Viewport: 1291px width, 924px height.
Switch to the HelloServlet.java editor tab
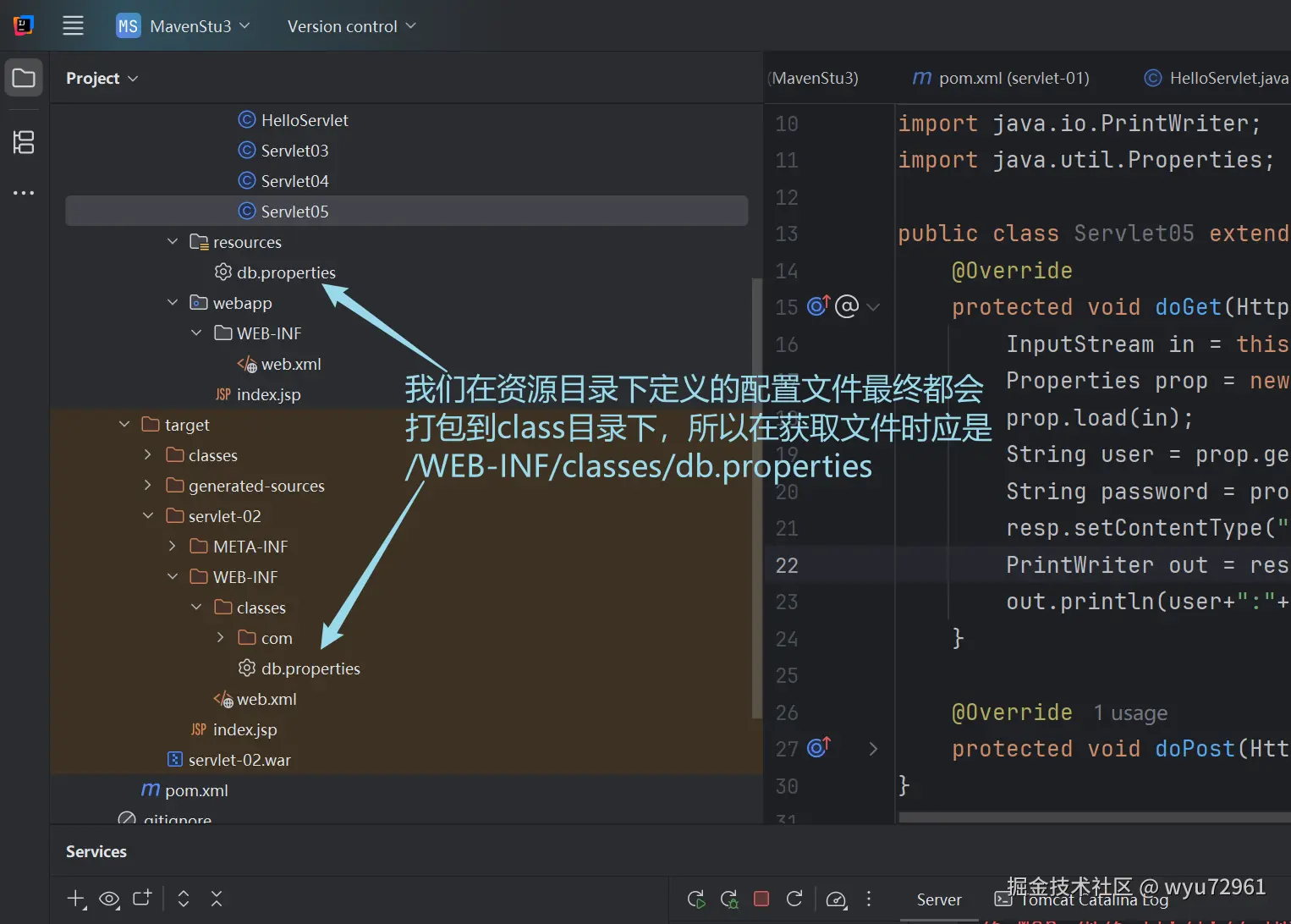[x=1217, y=78]
